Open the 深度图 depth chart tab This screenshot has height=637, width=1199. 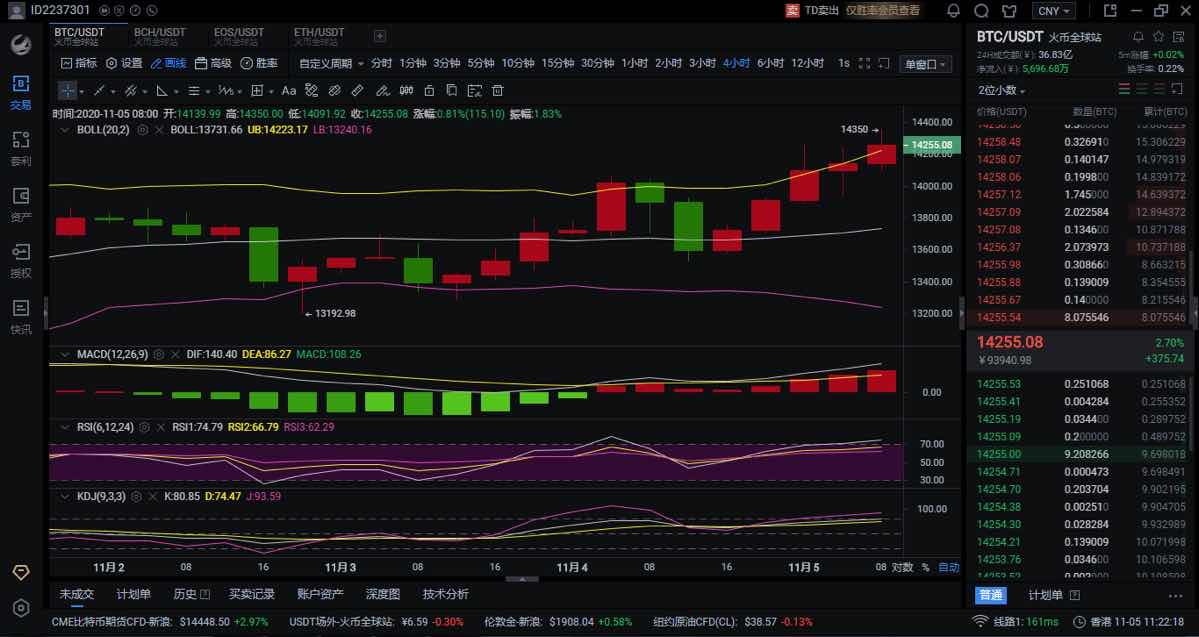tap(380, 593)
